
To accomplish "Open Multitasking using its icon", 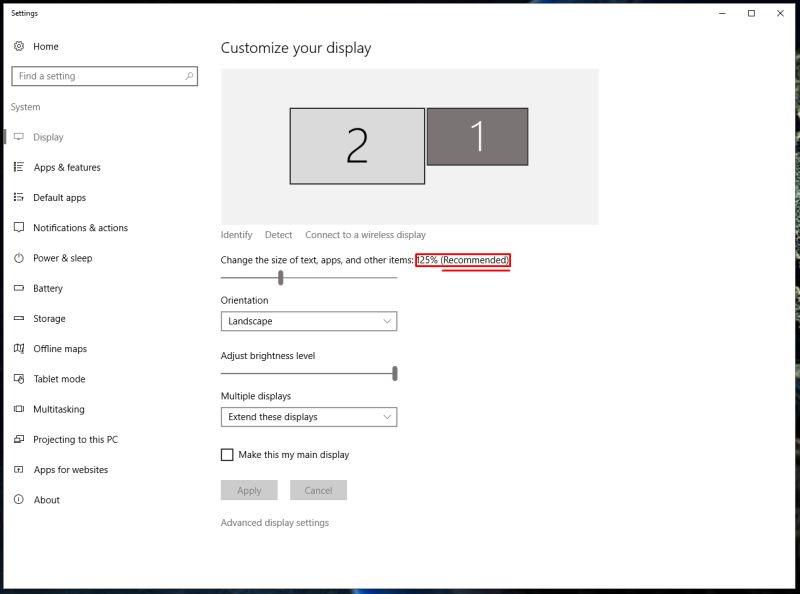I will tap(20, 409).
